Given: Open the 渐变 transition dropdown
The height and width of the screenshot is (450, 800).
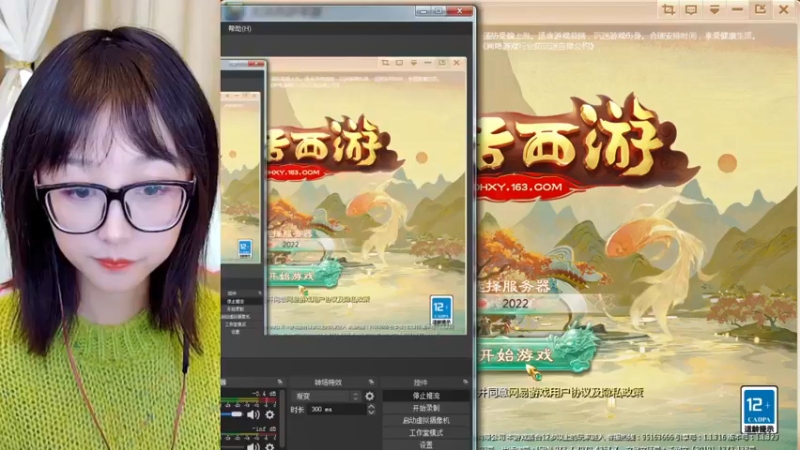Looking at the screenshot, I should pos(327,396).
